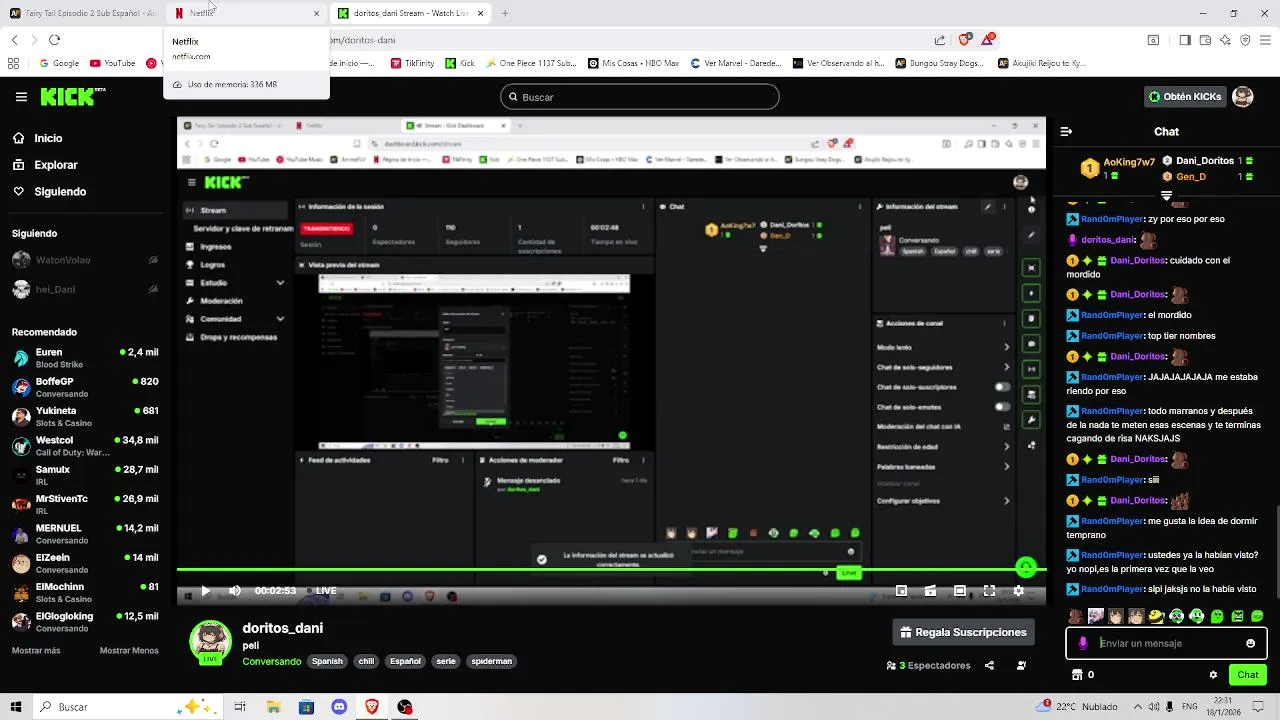Open followed channel hei_Dani
The height and width of the screenshot is (720, 1280).
click(x=85, y=289)
